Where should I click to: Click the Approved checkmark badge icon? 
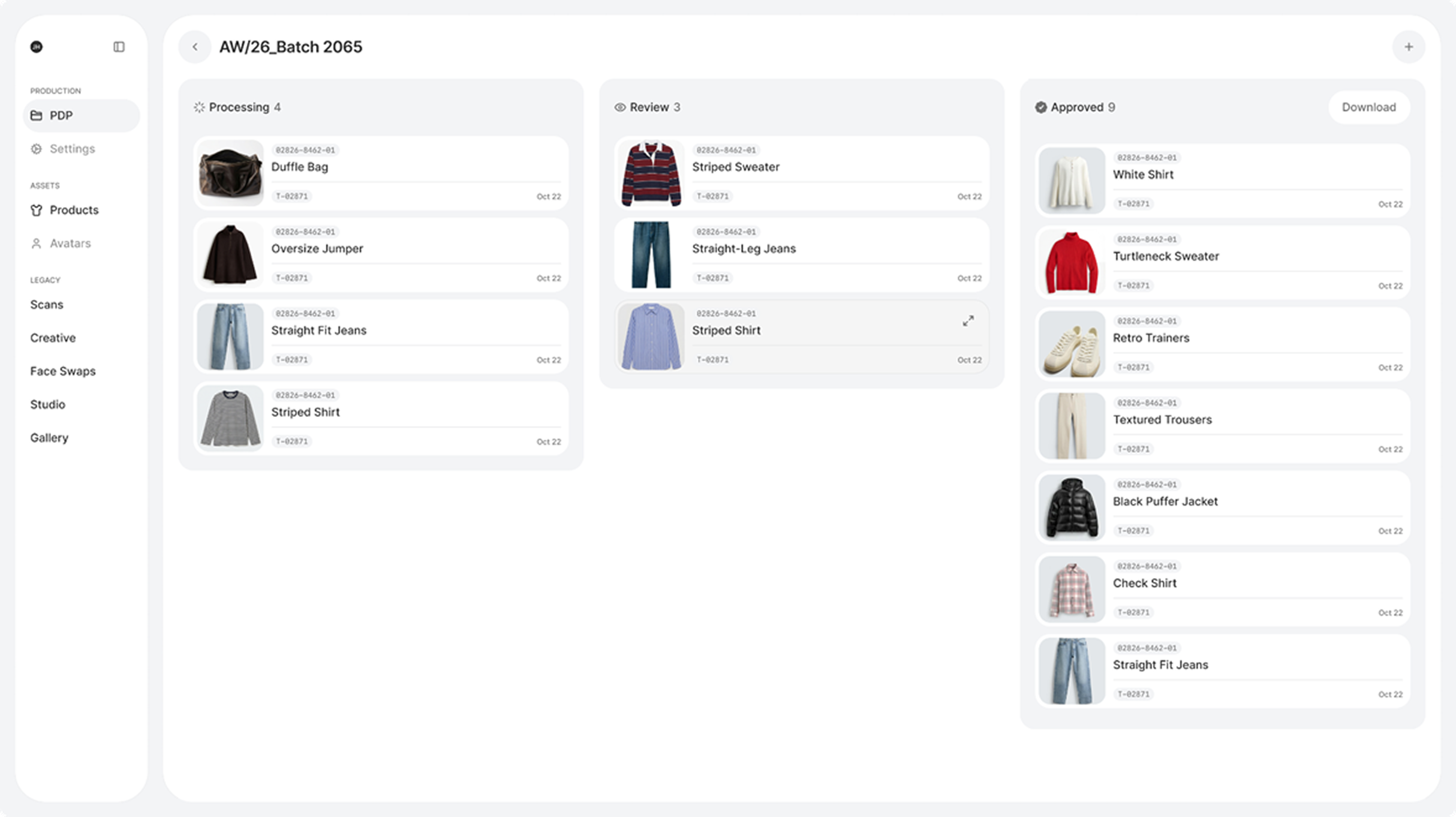tap(1041, 107)
